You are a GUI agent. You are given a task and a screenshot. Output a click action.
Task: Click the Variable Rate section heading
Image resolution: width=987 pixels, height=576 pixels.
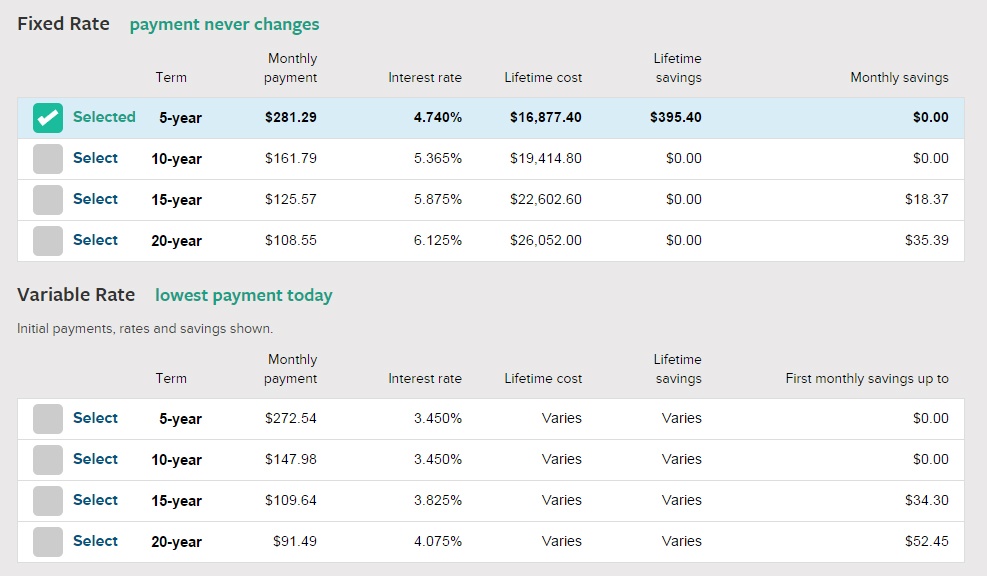point(76,295)
